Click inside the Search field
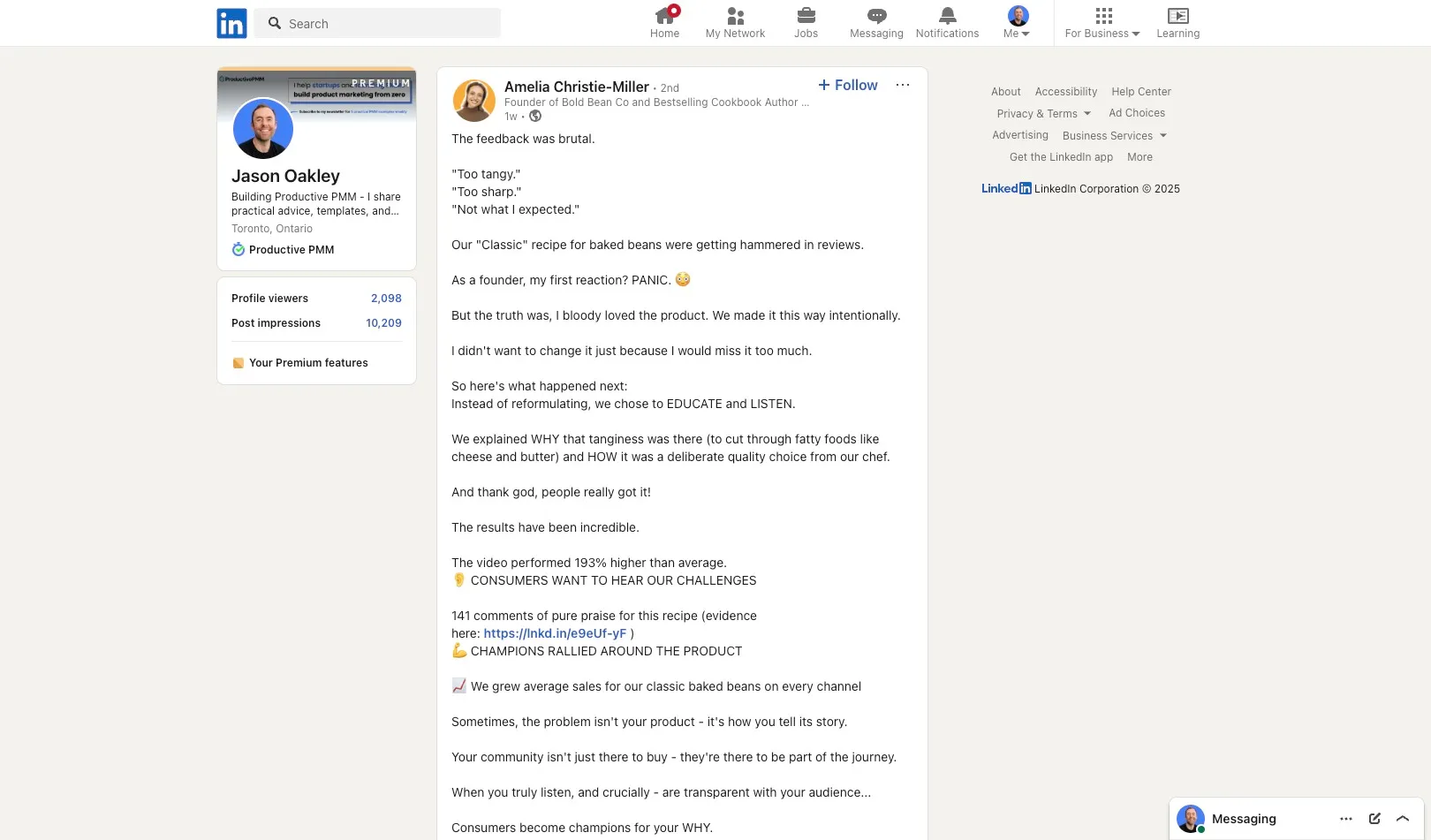Image resolution: width=1431 pixels, height=840 pixels. (x=380, y=24)
